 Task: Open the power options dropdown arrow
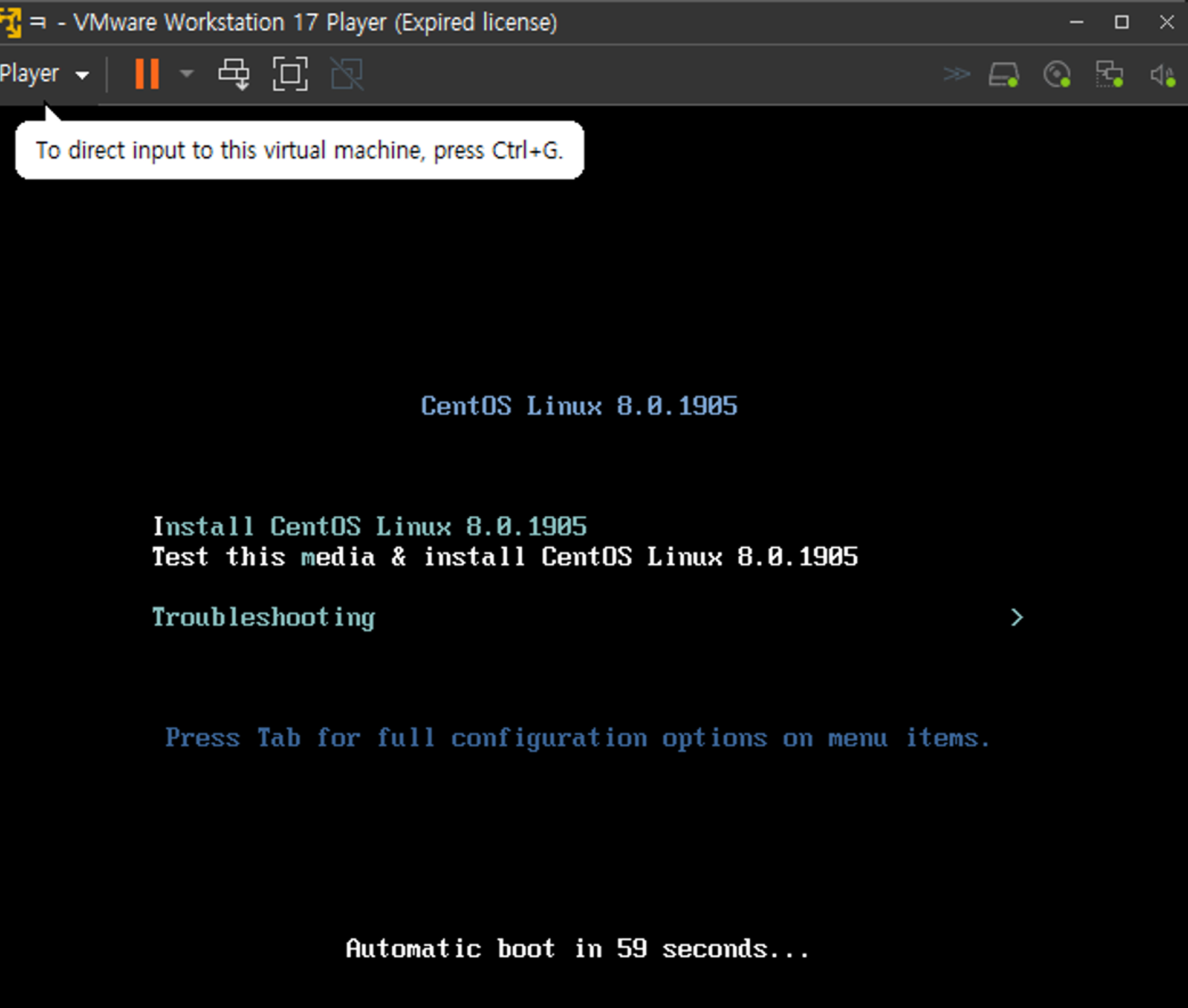pos(186,74)
